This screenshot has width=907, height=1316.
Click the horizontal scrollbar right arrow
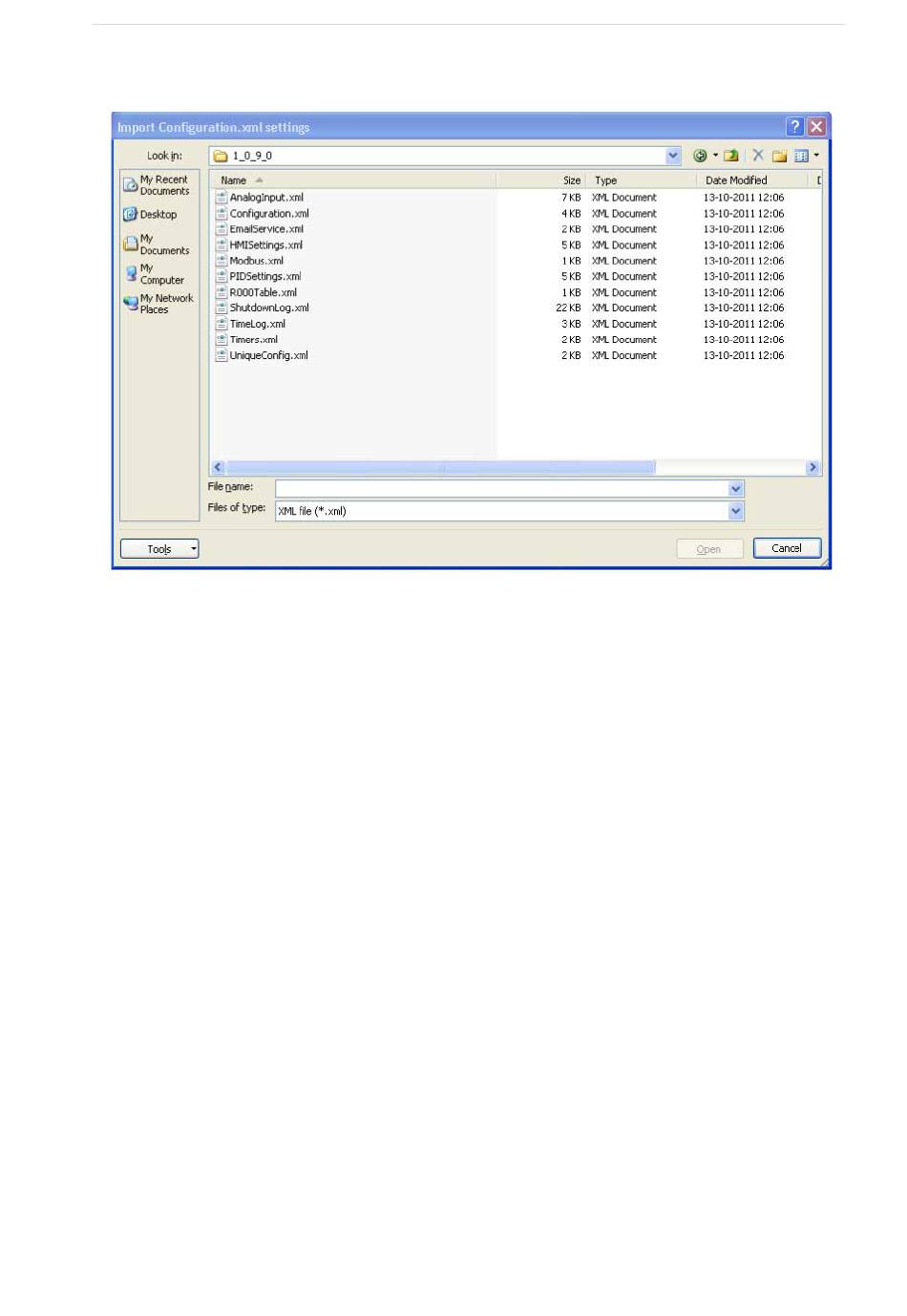pos(812,467)
